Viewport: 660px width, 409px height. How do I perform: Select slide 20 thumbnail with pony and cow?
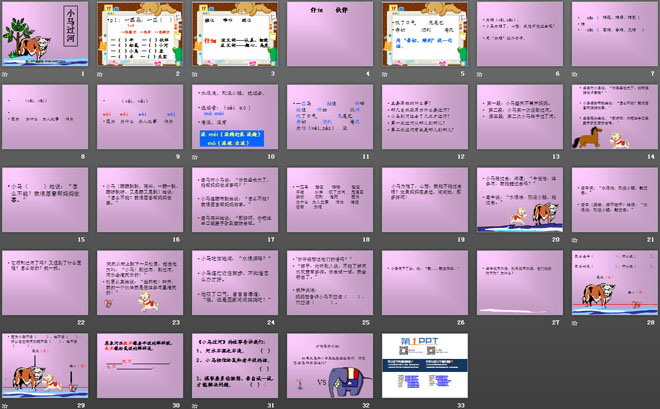pyautogui.click(x=520, y=200)
